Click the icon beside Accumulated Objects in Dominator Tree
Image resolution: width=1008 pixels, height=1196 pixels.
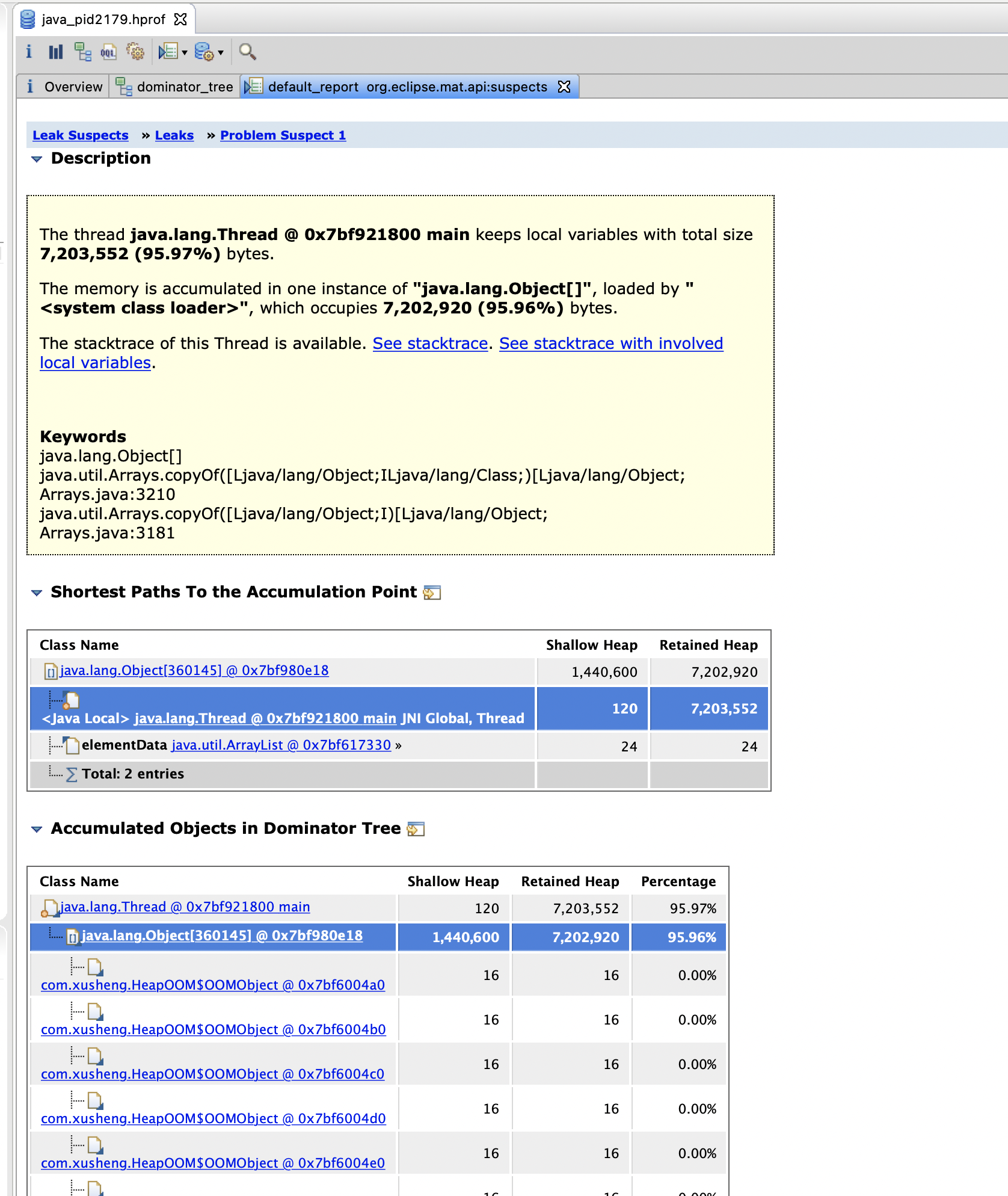(416, 829)
